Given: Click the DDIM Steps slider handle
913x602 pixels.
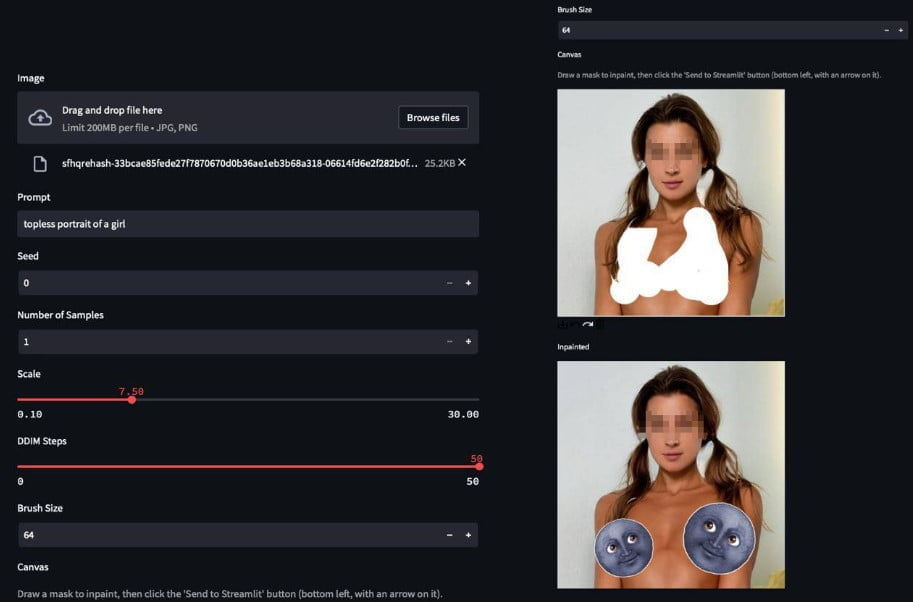Looking at the screenshot, I should (x=479, y=466).
